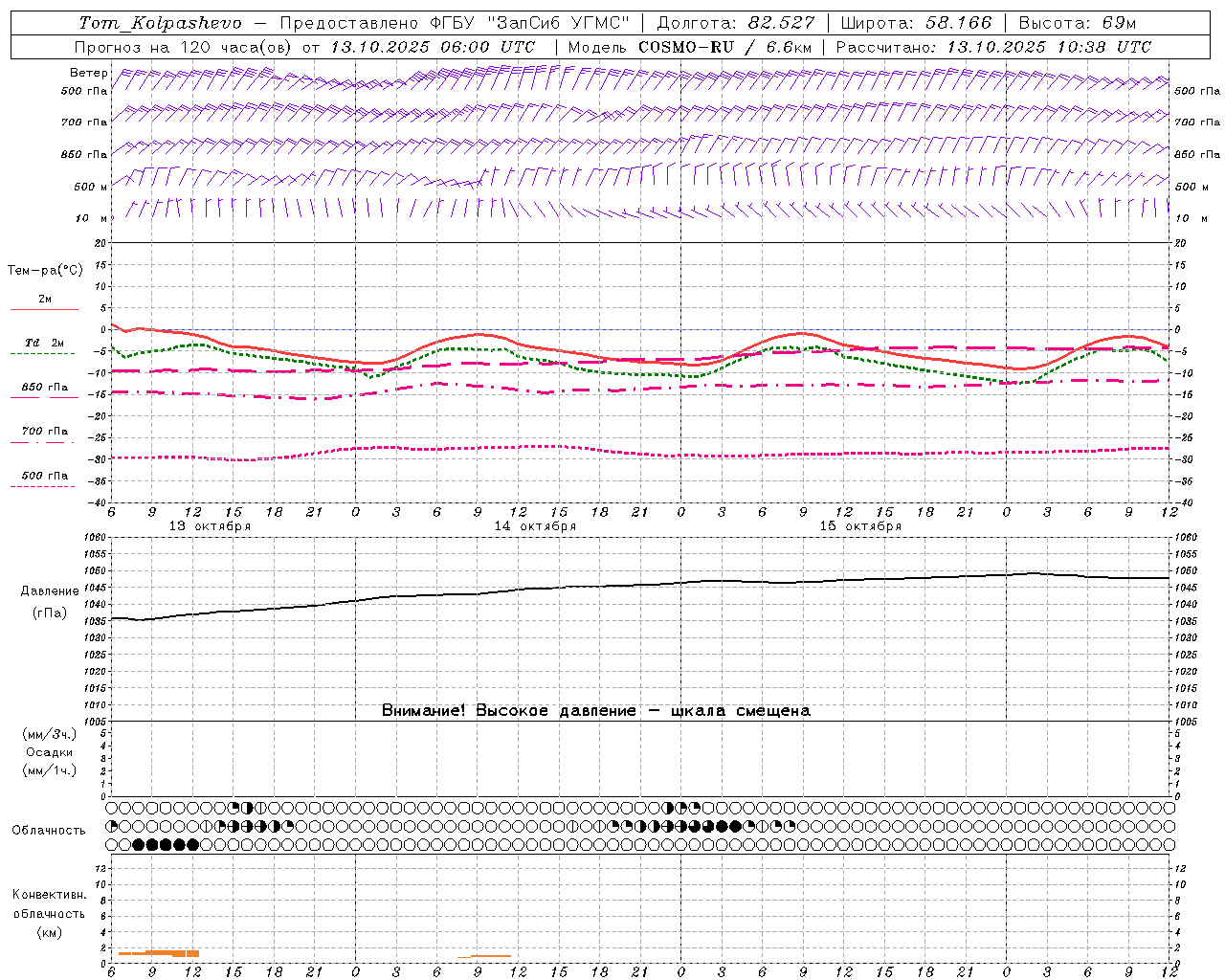Select the 'ЗапСиб УГМС' provider text
This screenshot has height=980, width=1225.
[559, 23]
